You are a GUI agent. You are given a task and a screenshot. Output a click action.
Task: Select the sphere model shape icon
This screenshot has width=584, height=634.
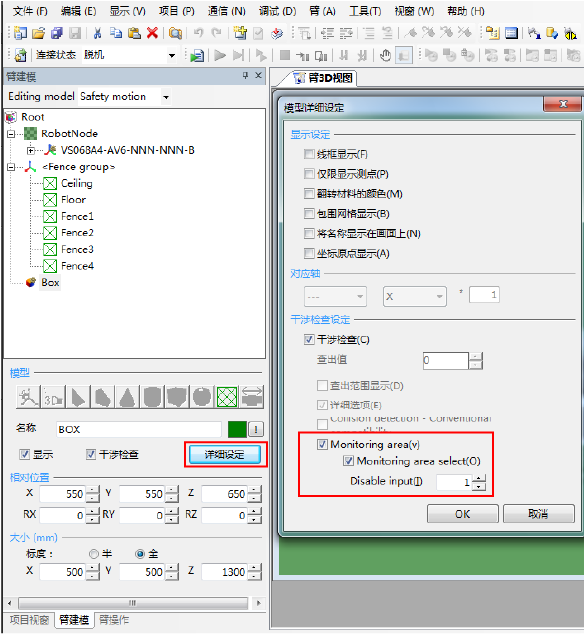(202, 397)
